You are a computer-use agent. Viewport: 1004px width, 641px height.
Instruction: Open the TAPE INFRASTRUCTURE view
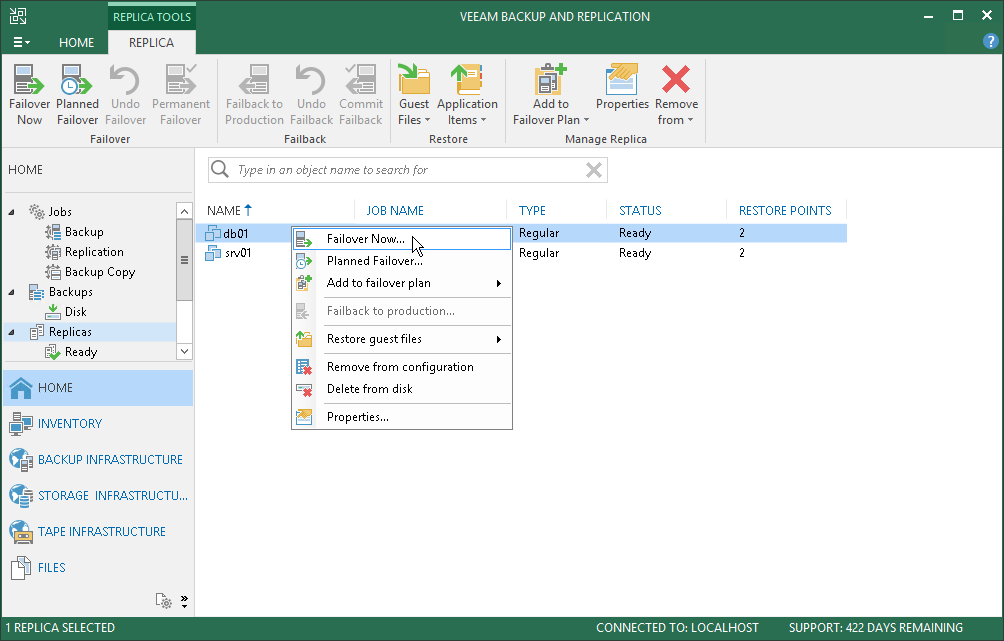click(x=98, y=531)
